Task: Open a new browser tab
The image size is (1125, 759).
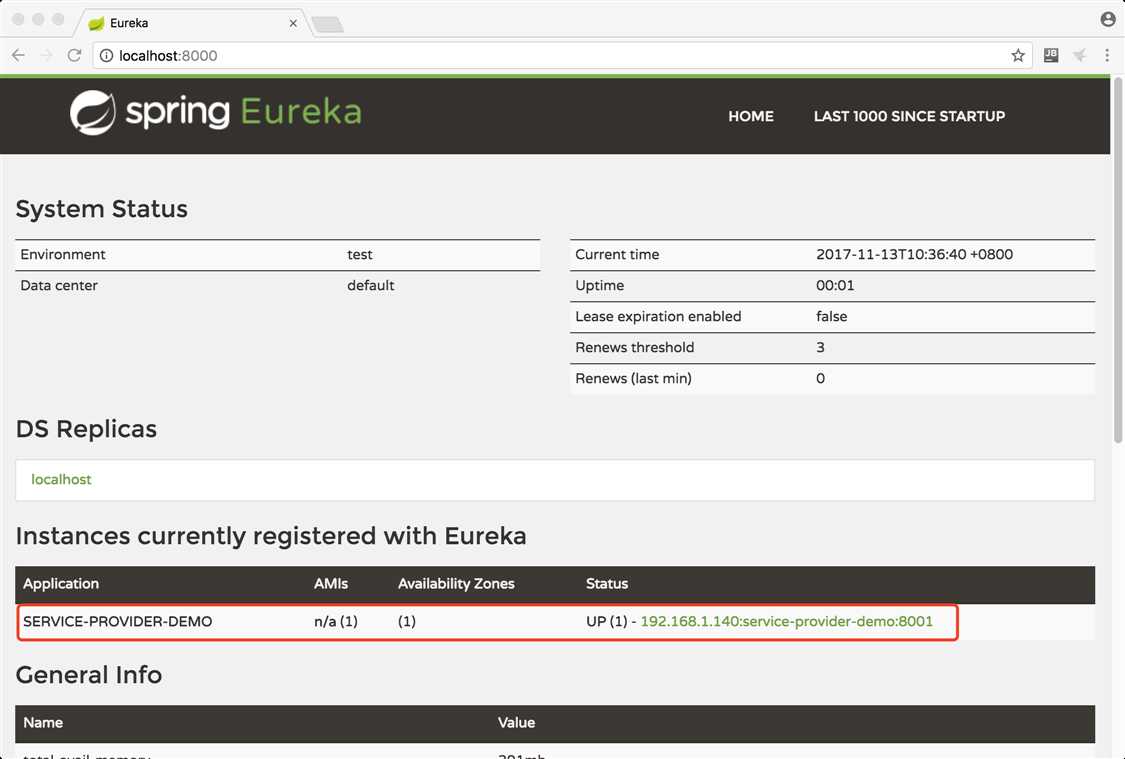Action: (328, 24)
